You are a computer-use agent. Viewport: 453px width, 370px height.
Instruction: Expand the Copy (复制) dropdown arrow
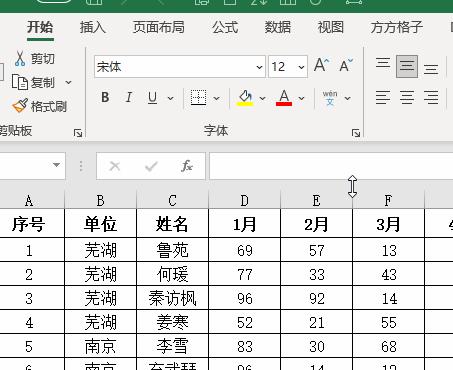[68, 82]
